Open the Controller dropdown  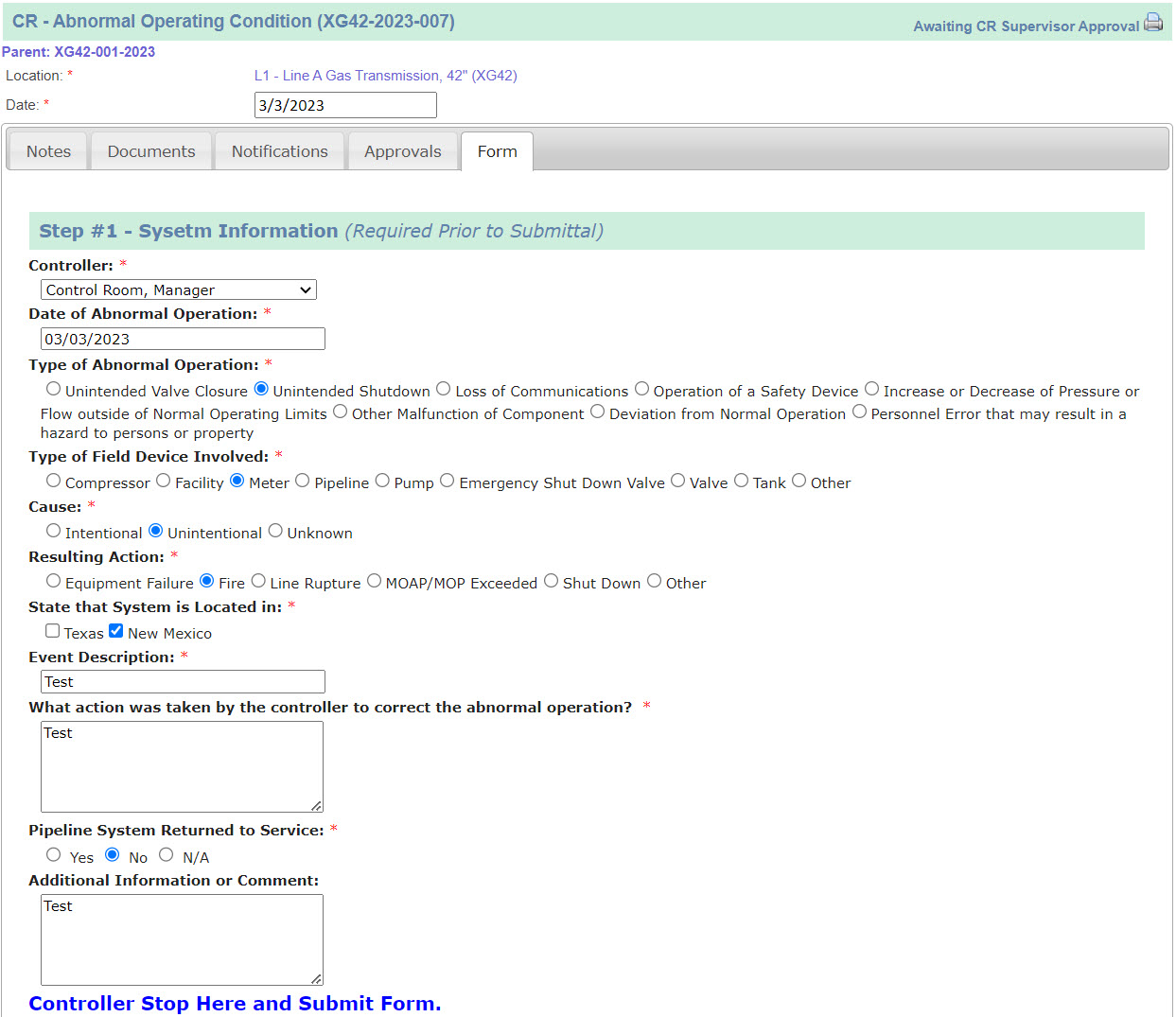point(179,289)
